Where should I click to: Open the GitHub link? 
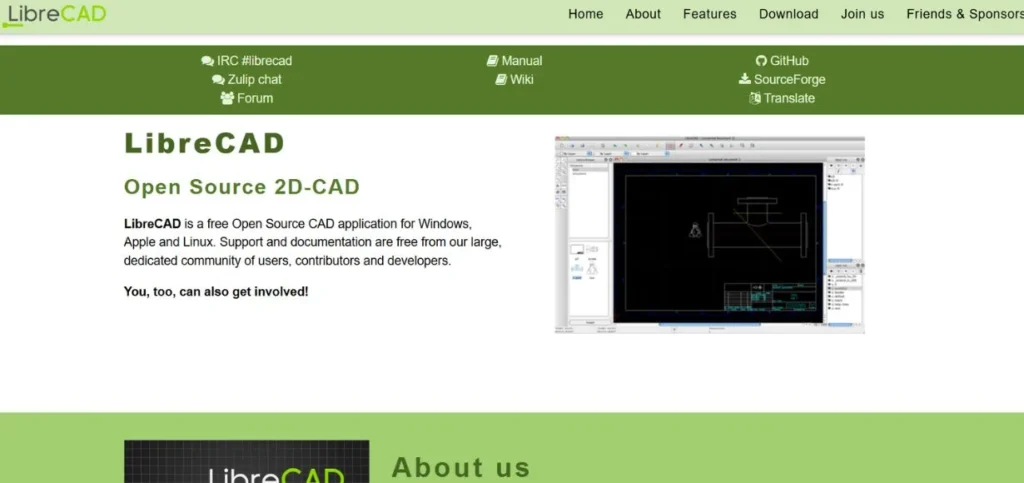(x=789, y=61)
